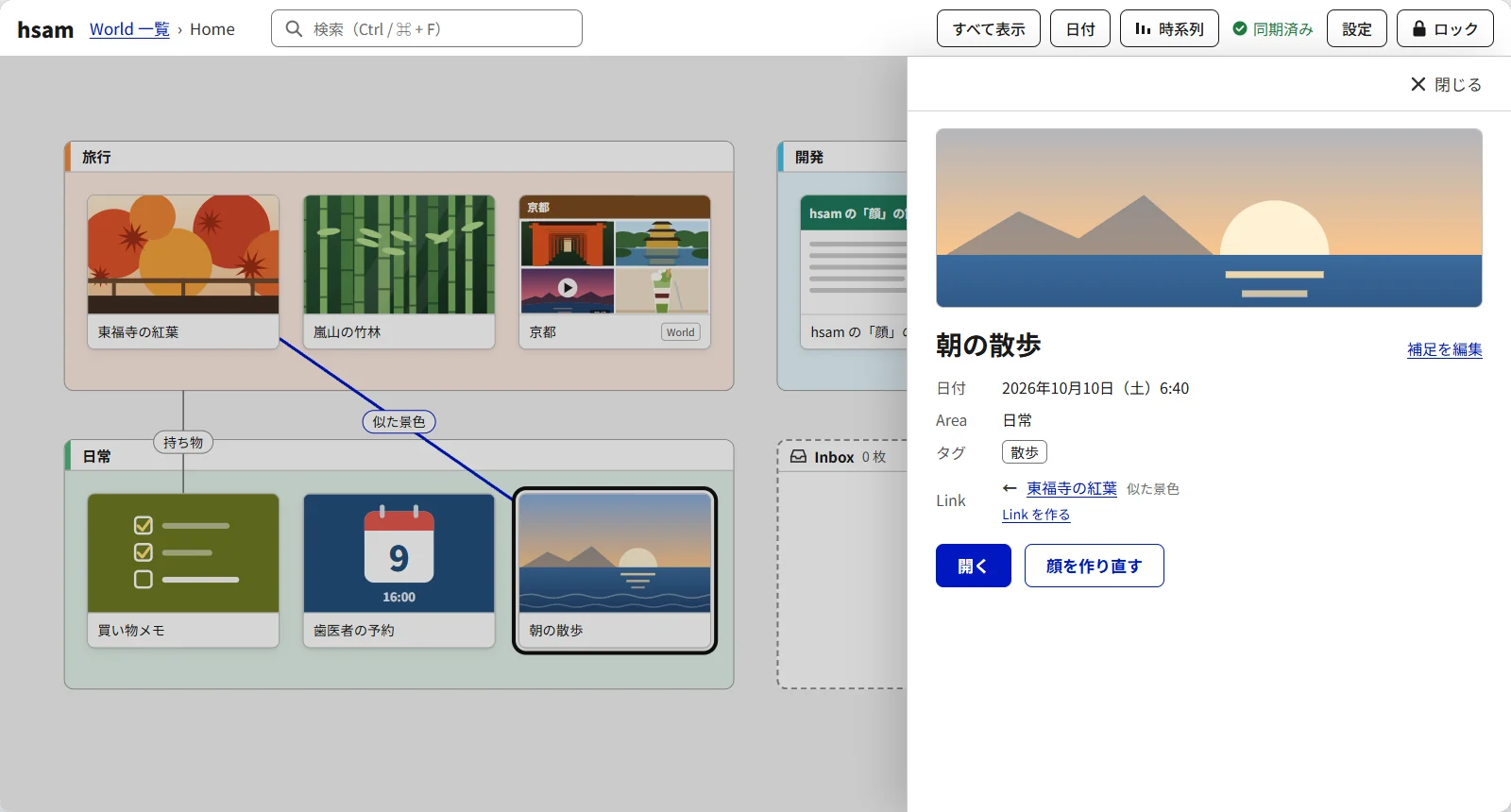Image resolution: width=1511 pixels, height=812 pixels.
Task: Click the 似た景色 link label
Action: point(399,422)
